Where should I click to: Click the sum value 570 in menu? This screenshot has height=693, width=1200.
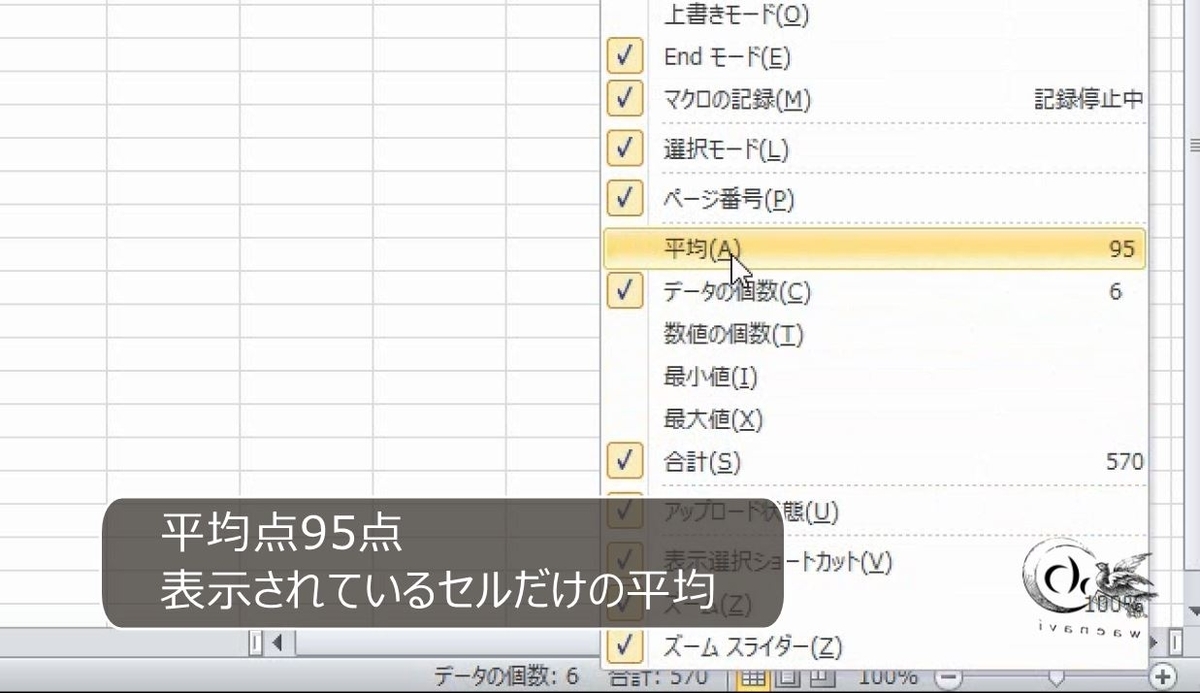click(1125, 461)
